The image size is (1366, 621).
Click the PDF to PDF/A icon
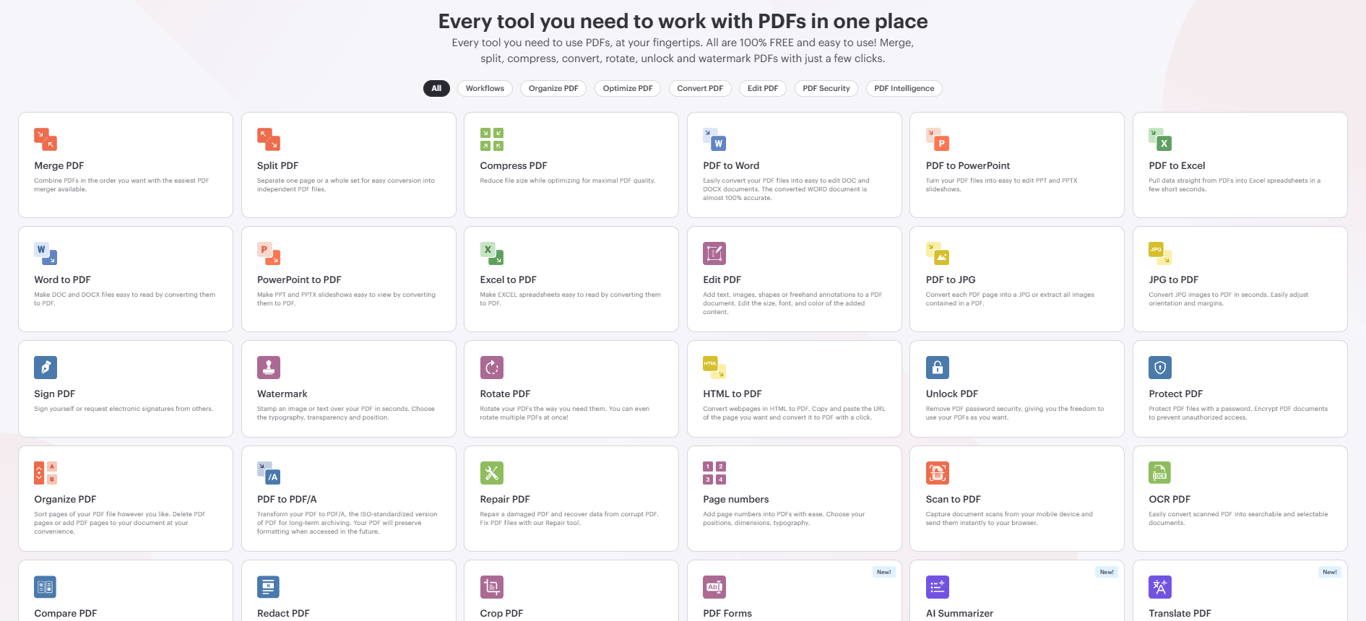(x=268, y=472)
